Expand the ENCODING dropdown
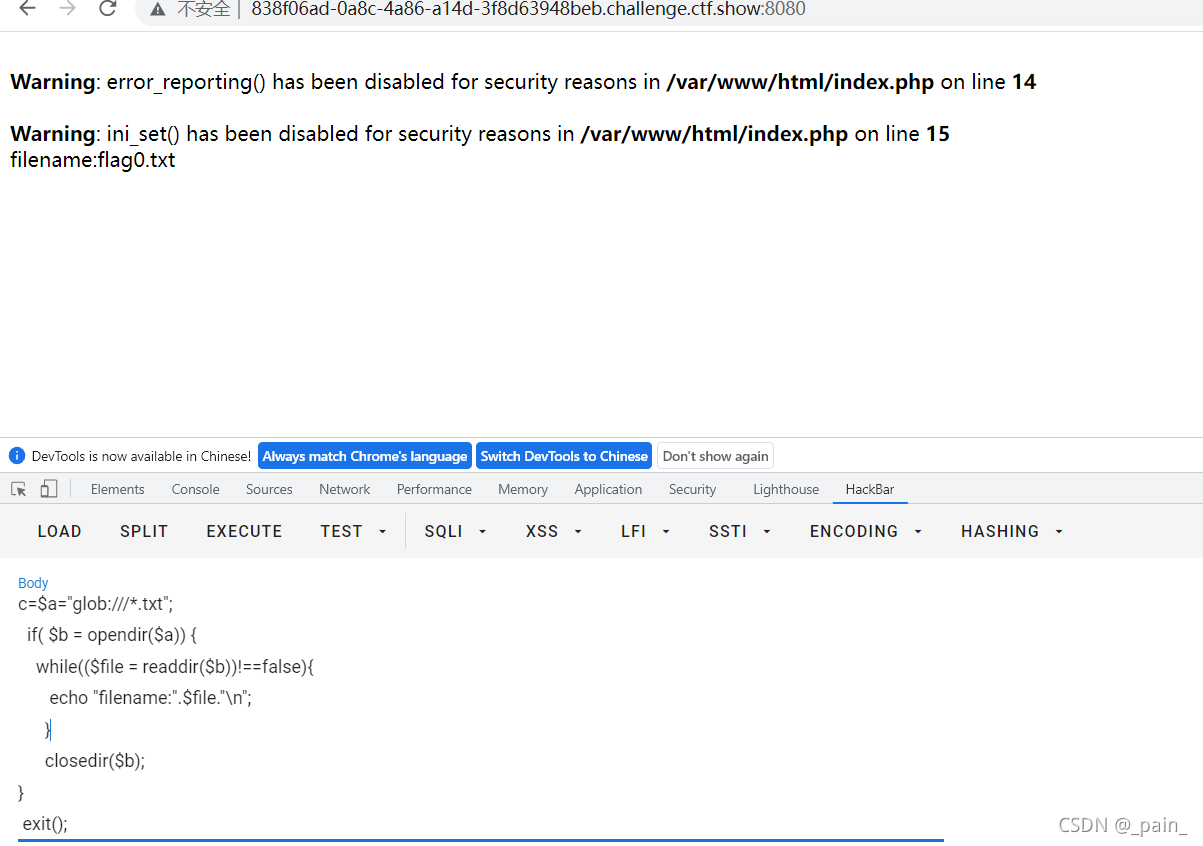 pos(866,531)
